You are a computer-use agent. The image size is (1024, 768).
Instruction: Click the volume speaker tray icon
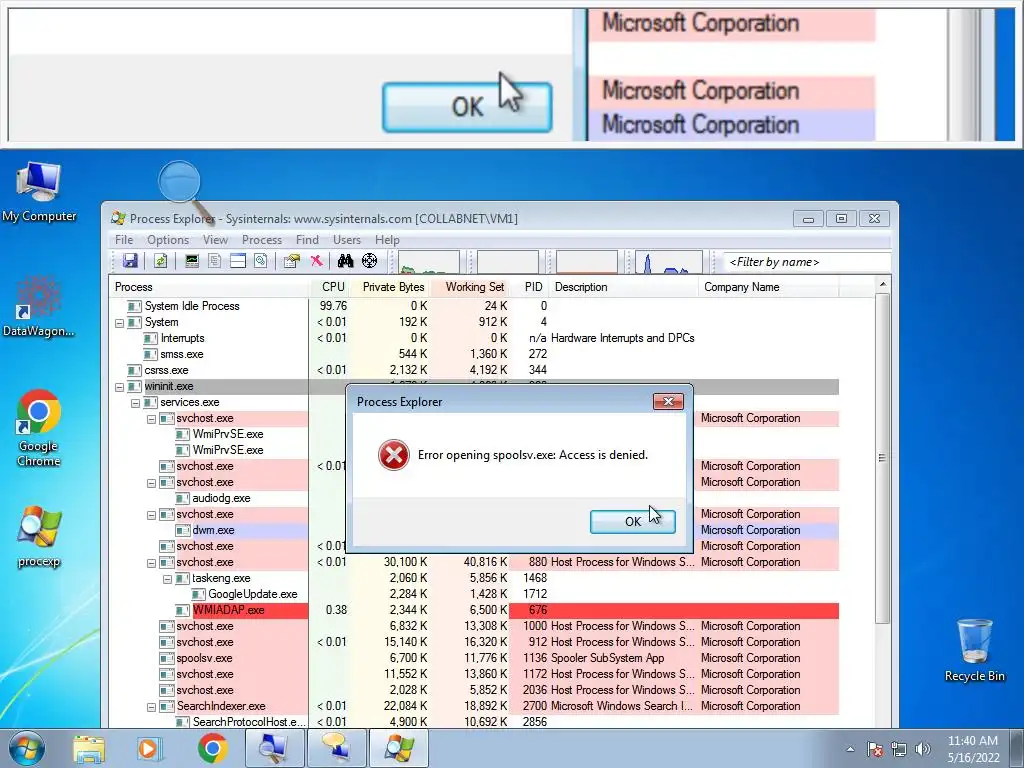(x=923, y=749)
